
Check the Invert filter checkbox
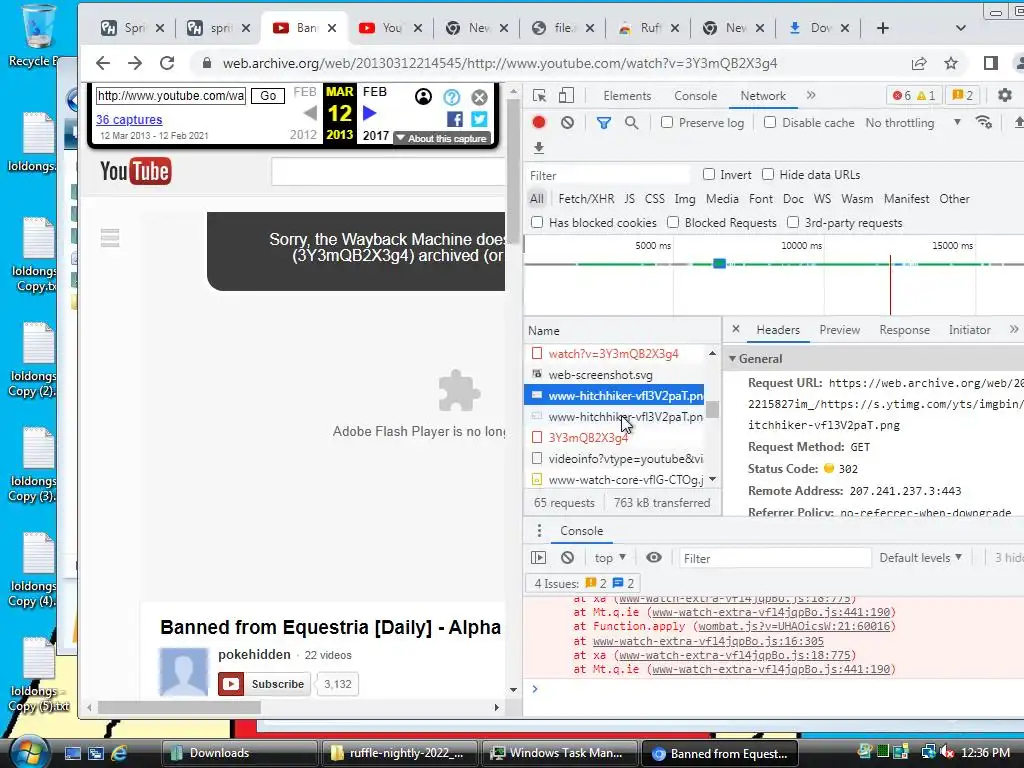pos(709,174)
